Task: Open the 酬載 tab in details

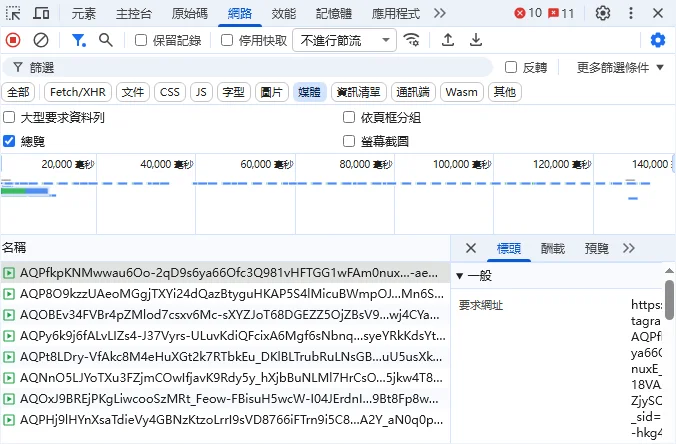Action: click(552, 248)
